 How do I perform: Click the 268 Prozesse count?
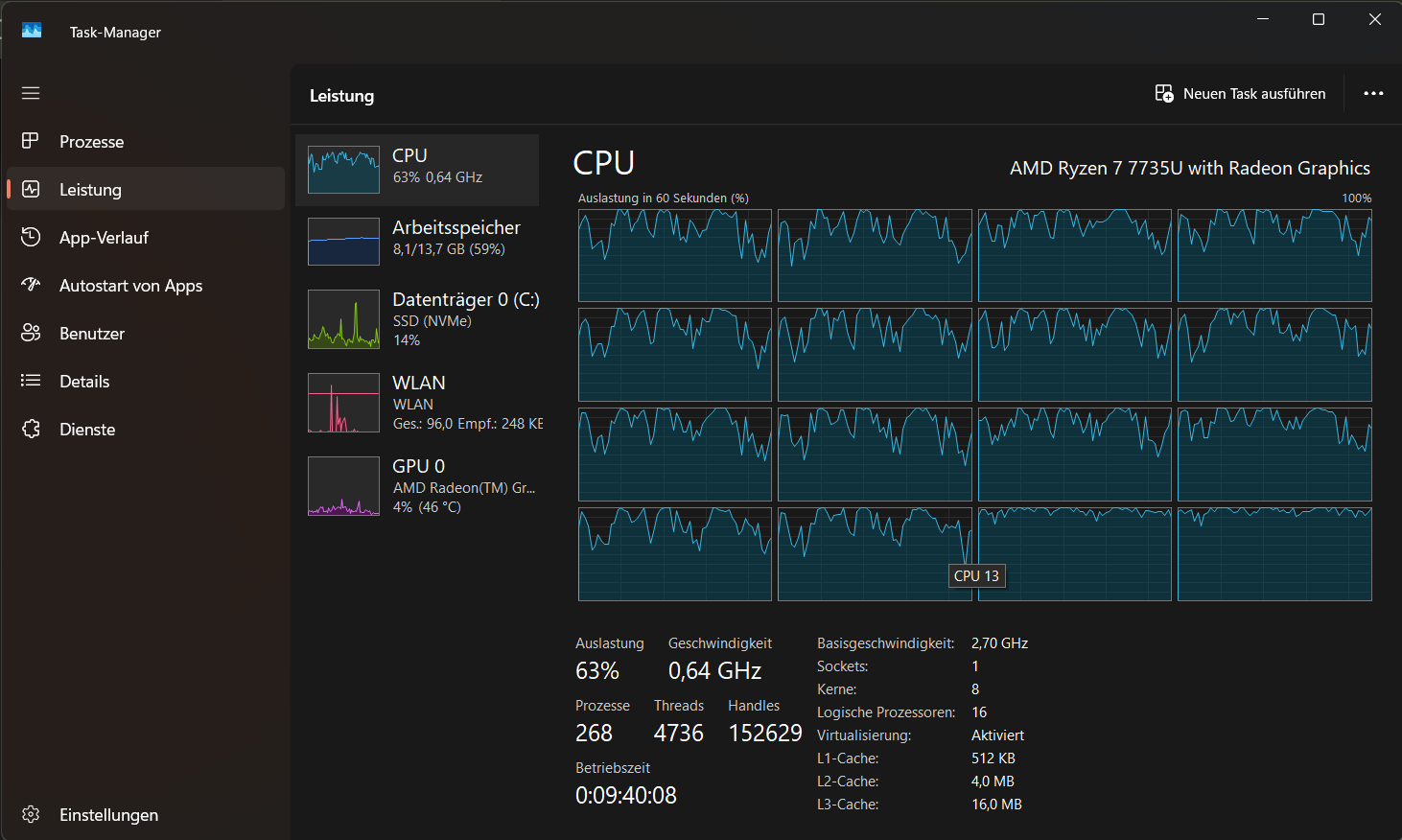[594, 734]
